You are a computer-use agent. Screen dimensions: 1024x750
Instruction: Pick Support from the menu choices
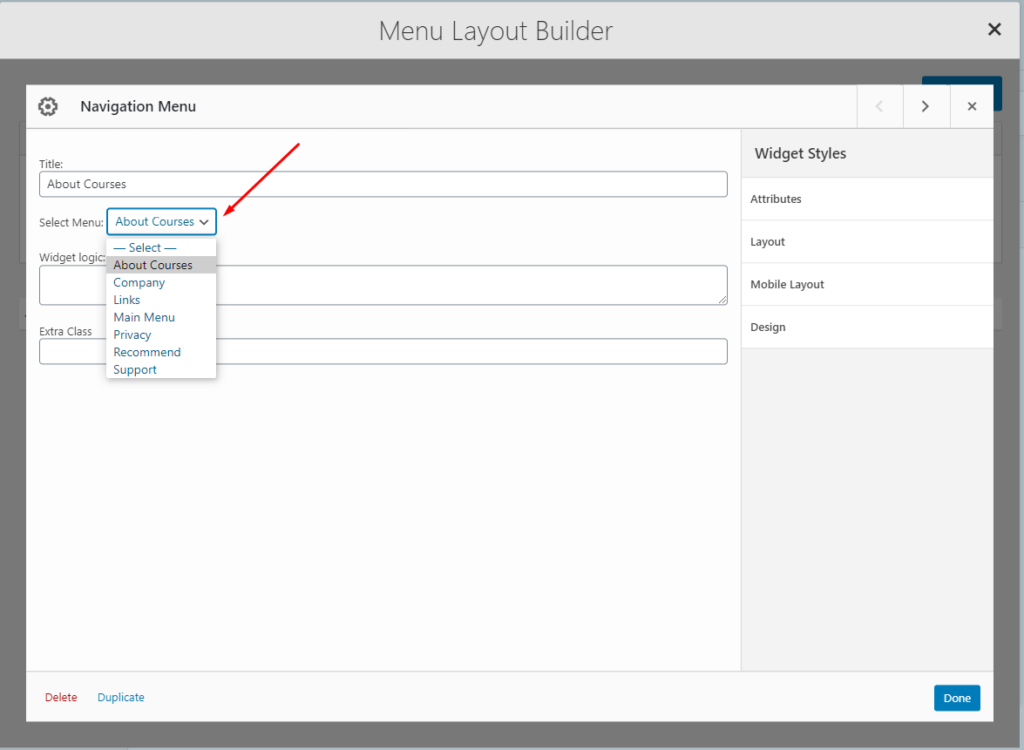pyautogui.click(x=134, y=369)
